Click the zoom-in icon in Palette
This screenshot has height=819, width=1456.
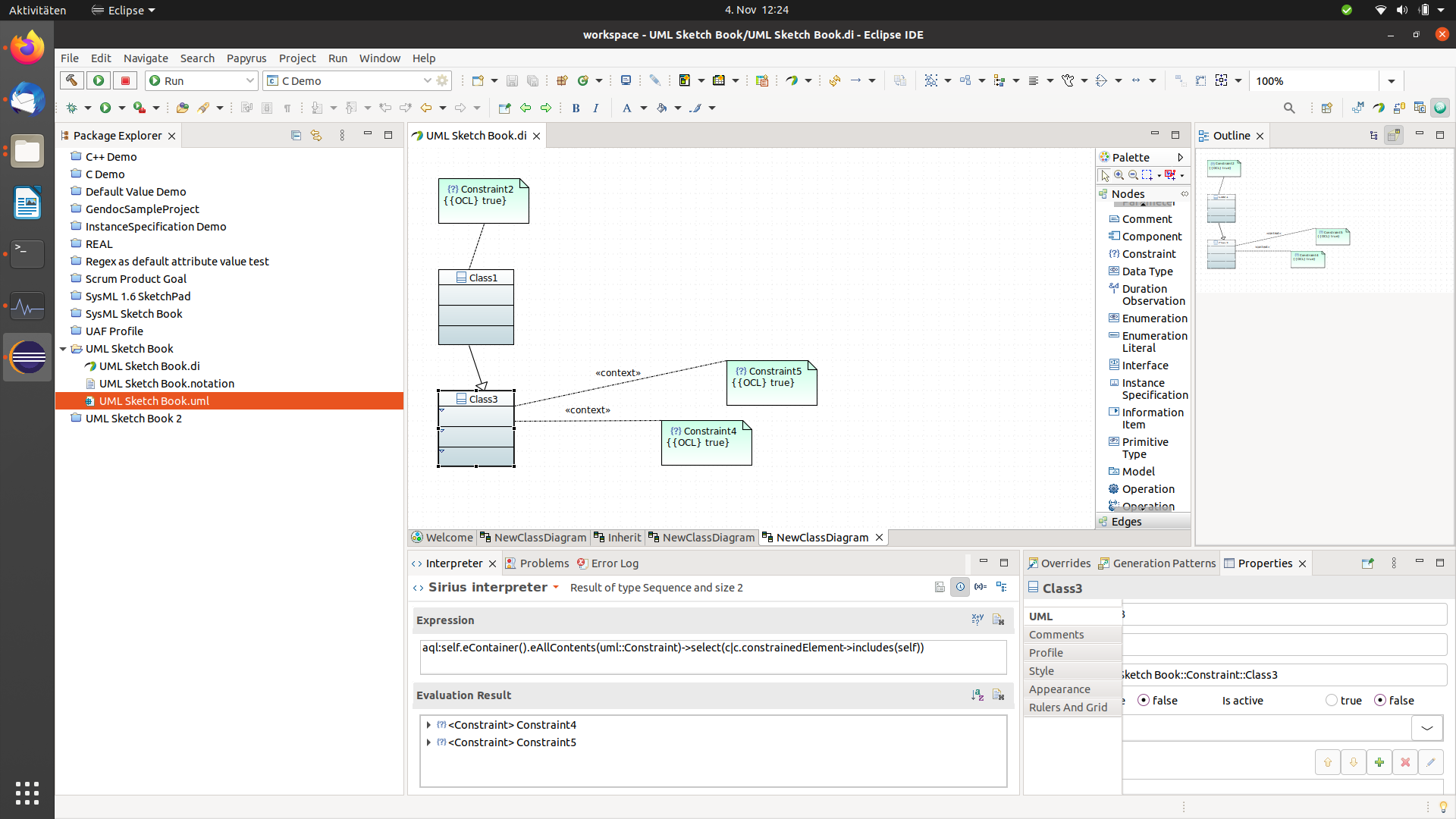[x=1119, y=175]
